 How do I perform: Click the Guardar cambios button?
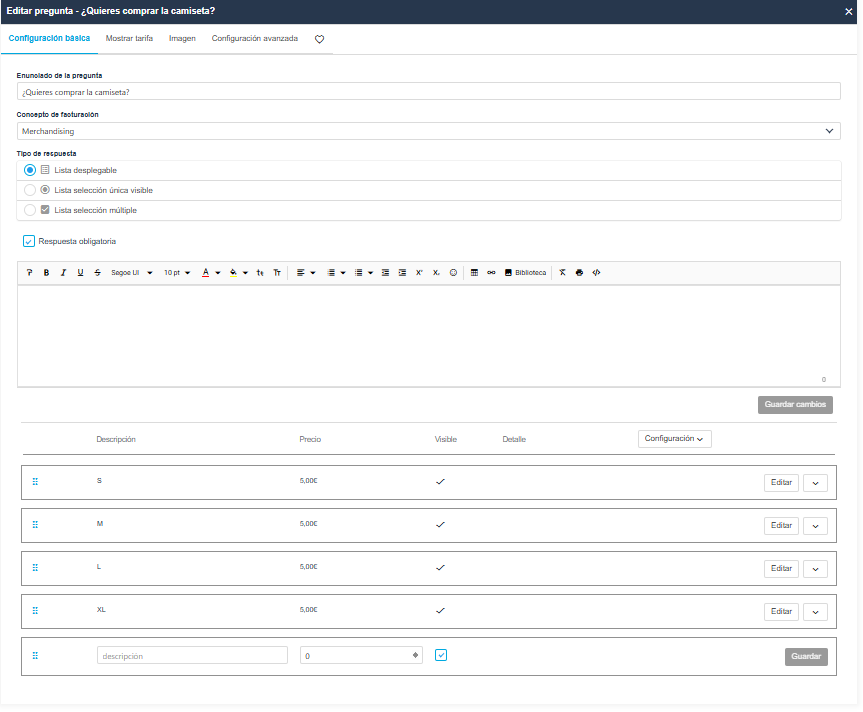pos(795,405)
